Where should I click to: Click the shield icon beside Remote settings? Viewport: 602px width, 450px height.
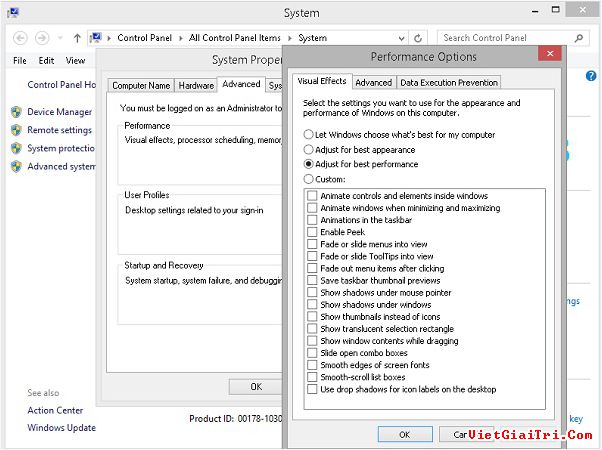(16, 130)
